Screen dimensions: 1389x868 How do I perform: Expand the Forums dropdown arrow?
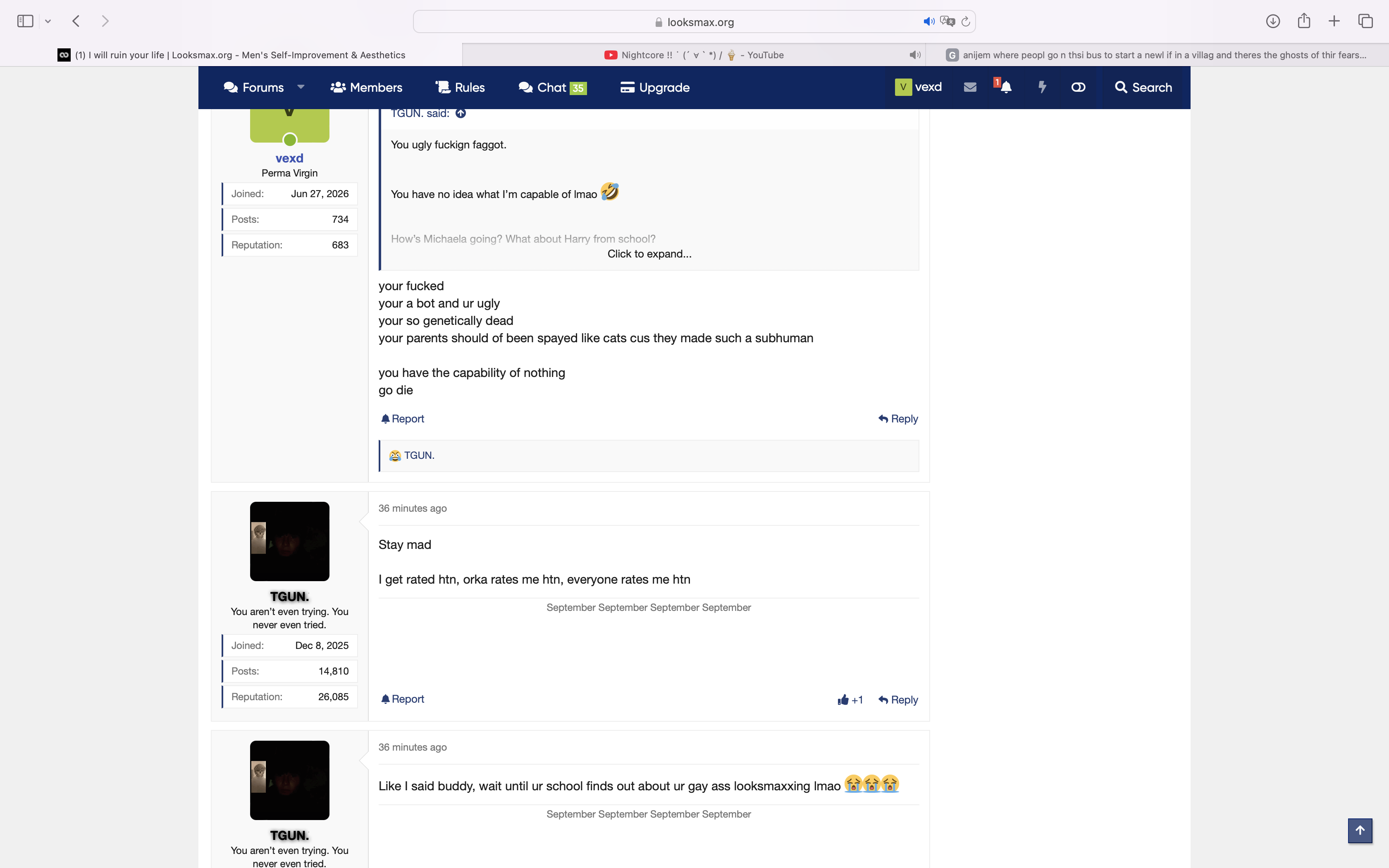point(301,87)
